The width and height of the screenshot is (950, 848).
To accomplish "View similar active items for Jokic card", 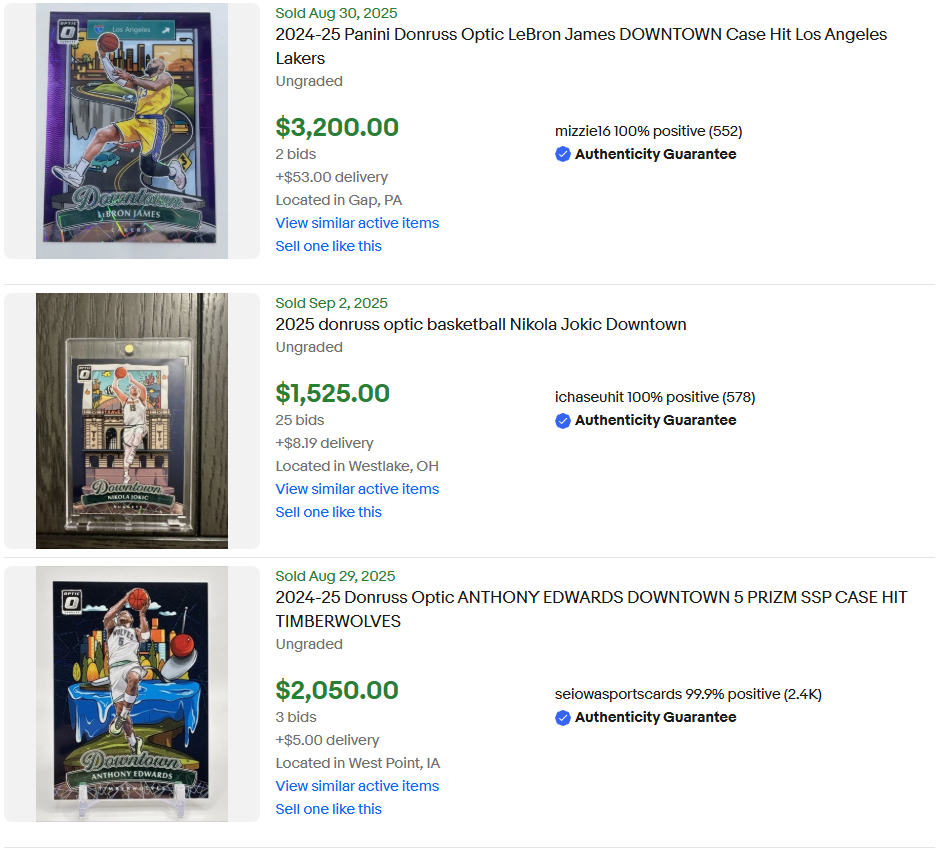I will pyautogui.click(x=357, y=489).
